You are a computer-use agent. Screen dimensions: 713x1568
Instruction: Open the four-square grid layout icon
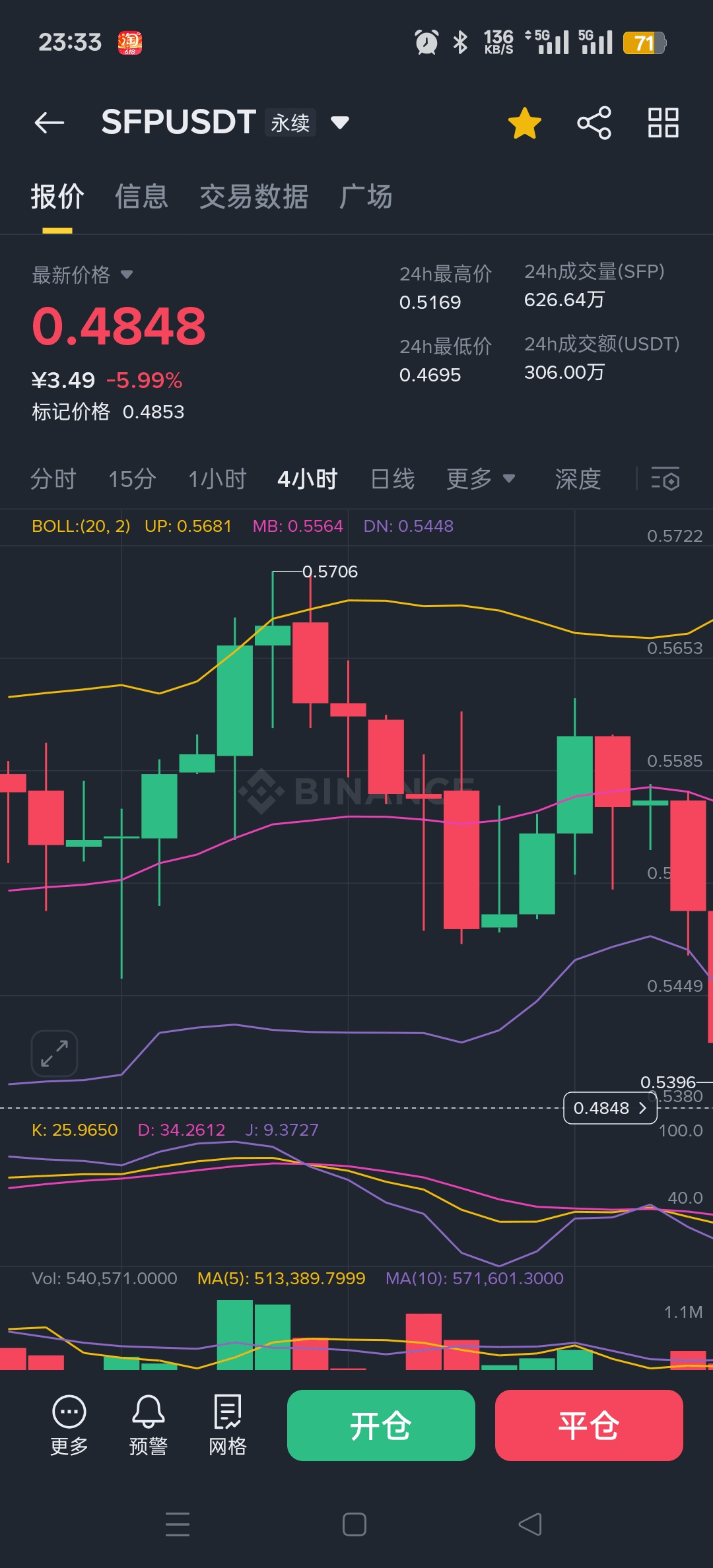pos(663,123)
